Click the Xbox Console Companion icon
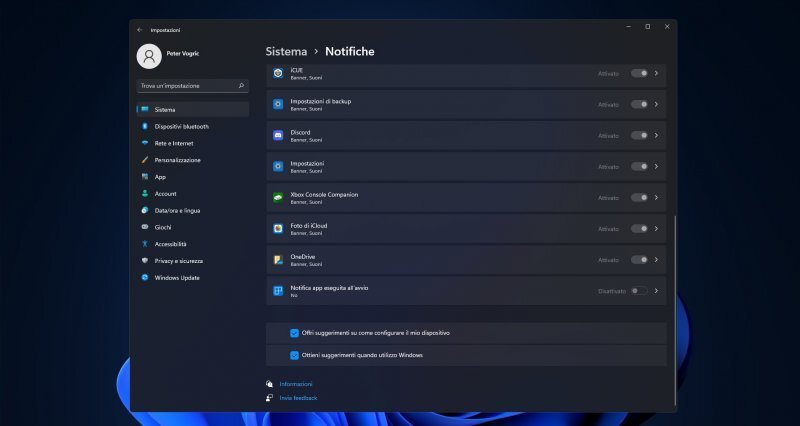800x426 pixels. point(278,198)
